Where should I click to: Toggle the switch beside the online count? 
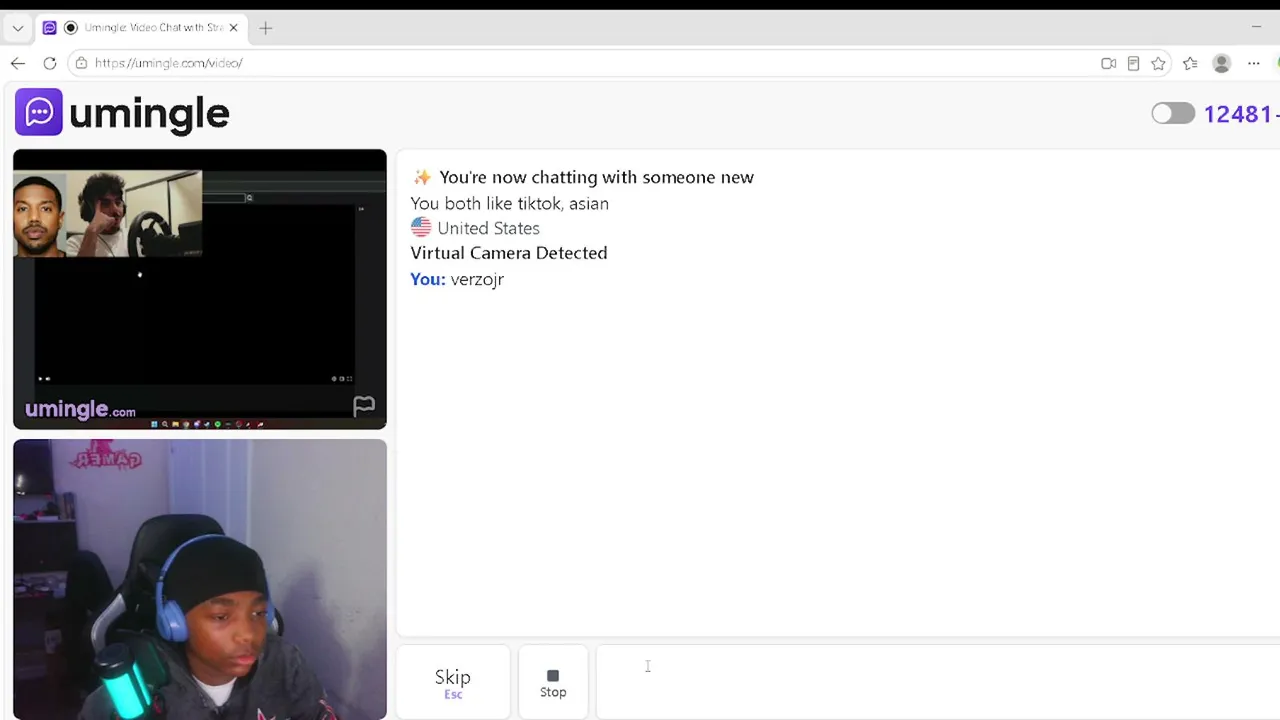[1173, 113]
